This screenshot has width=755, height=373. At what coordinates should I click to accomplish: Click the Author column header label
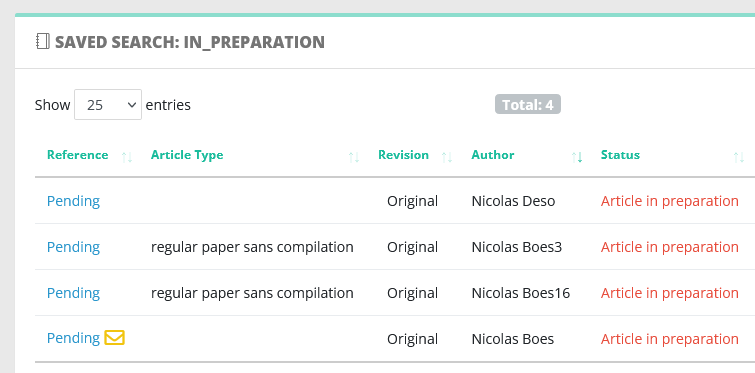pyautogui.click(x=493, y=155)
